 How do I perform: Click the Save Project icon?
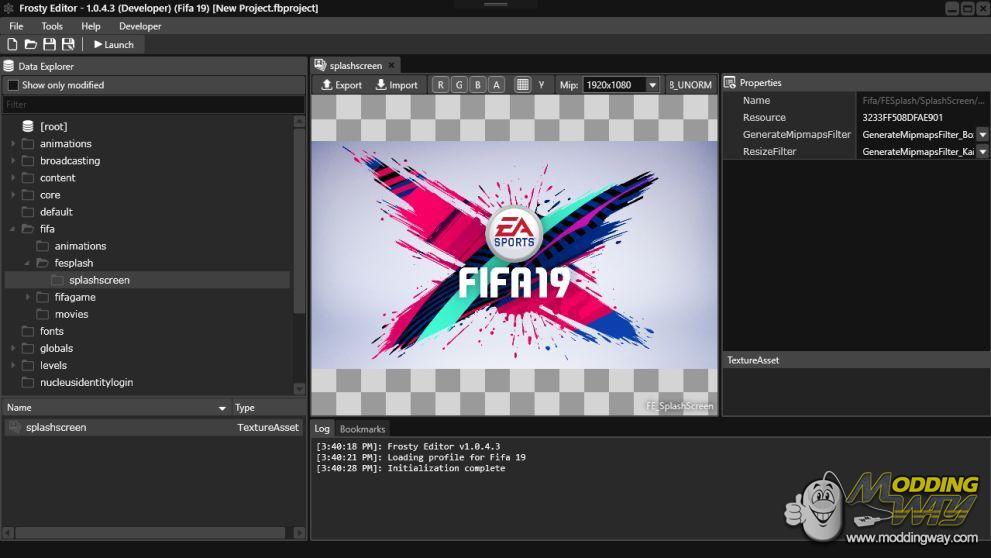pos(49,44)
